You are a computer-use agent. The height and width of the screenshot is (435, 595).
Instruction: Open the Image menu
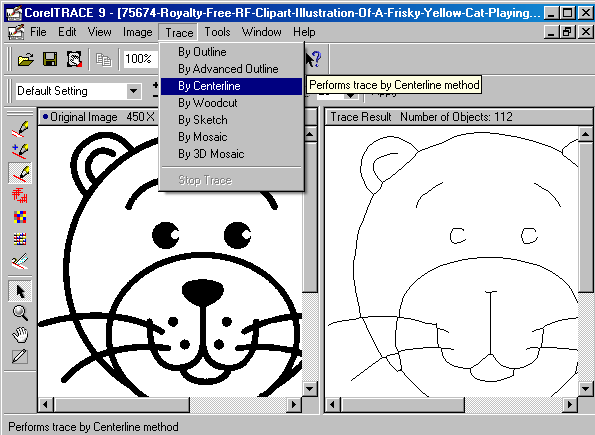click(137, 32)
